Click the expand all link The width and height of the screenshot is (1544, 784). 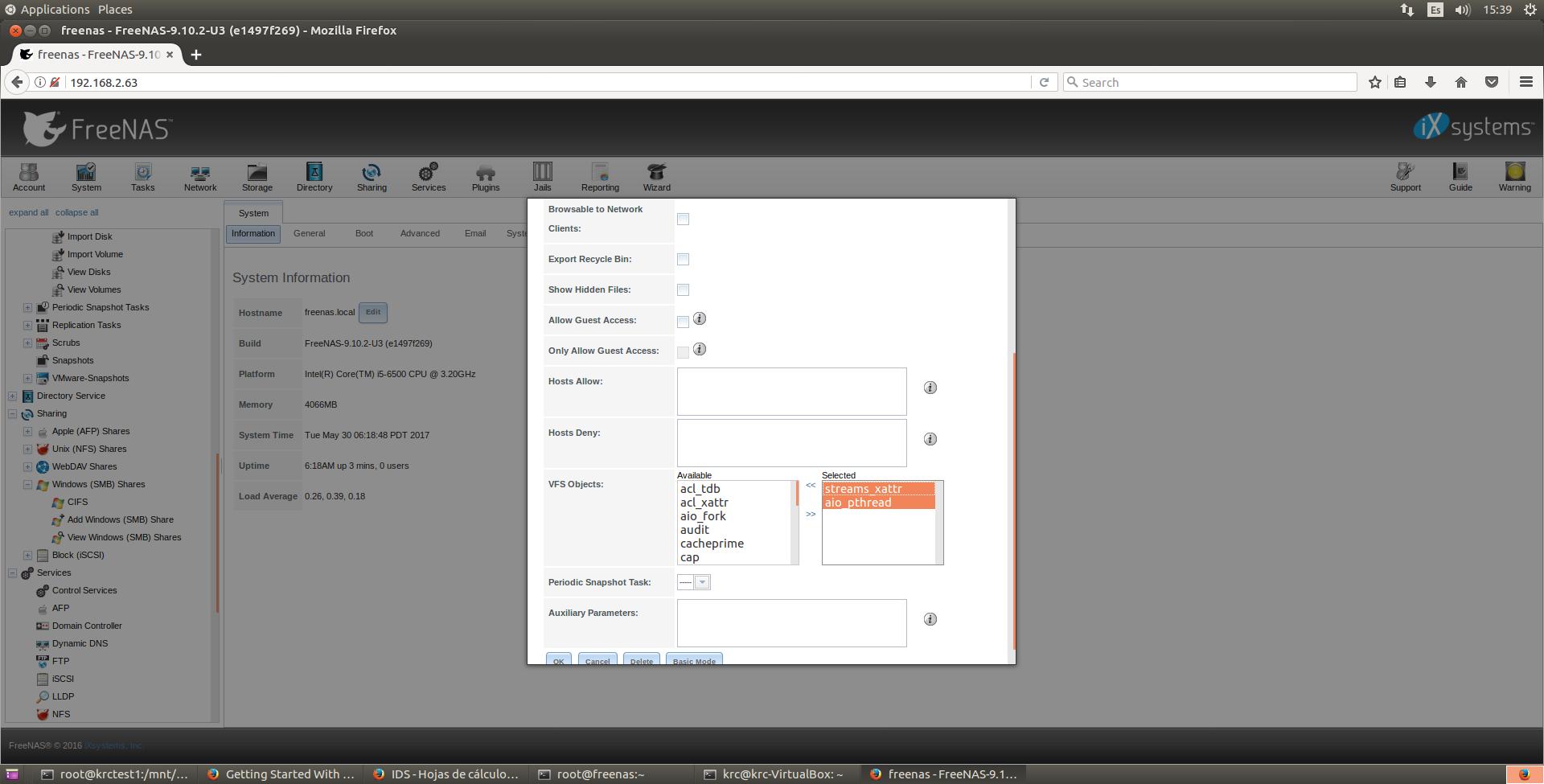[x=29, y=212]
